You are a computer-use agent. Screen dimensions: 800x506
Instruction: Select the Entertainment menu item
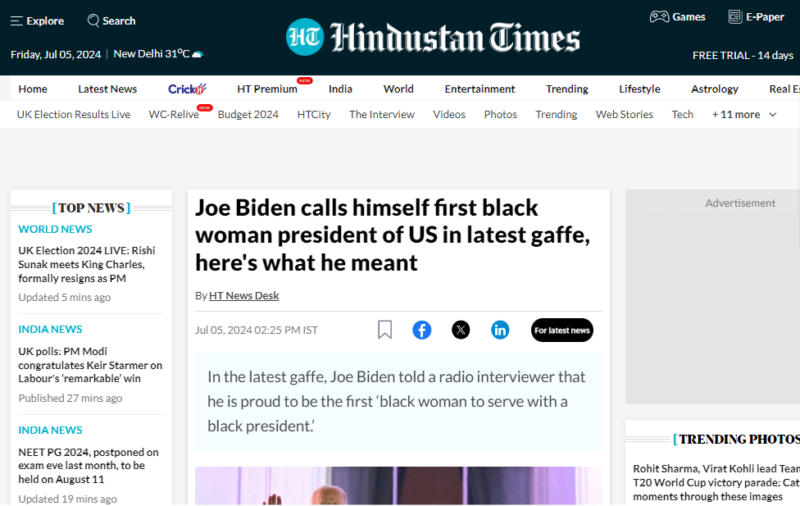pos(480,89)
